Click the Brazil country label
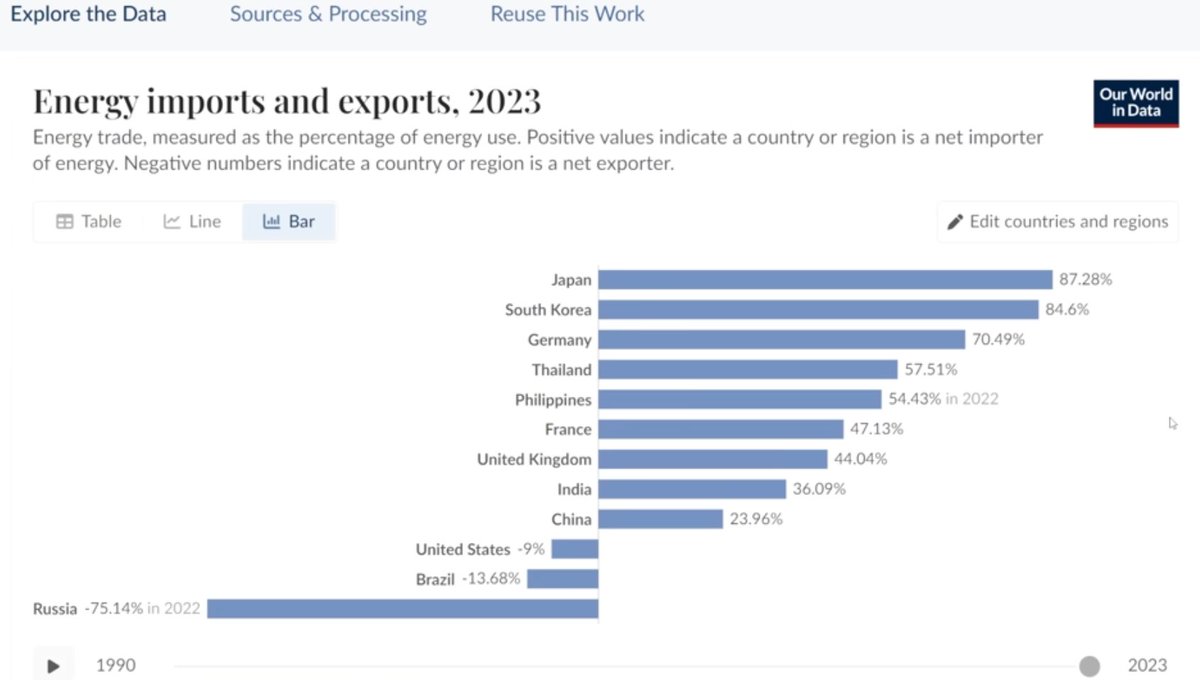This screenshot has width=1200, height=680. click(435, 579)
